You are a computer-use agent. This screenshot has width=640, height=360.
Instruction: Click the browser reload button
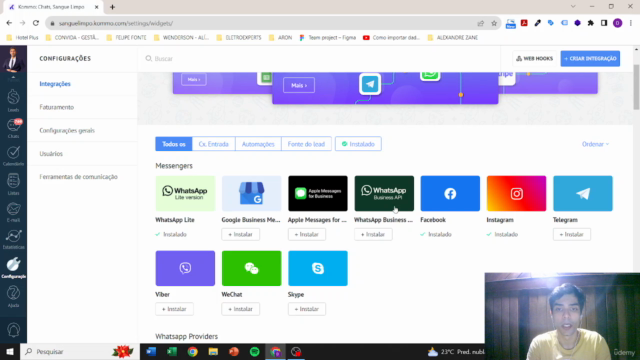(36, 23)
